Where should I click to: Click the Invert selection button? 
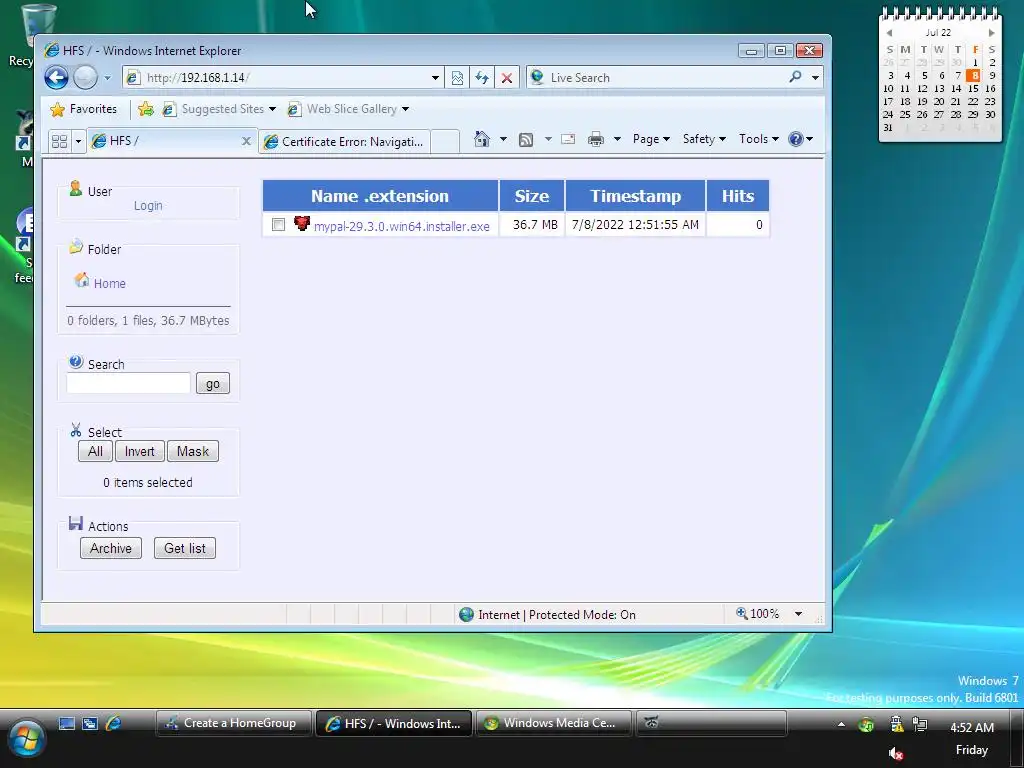[x=140, y=451]
